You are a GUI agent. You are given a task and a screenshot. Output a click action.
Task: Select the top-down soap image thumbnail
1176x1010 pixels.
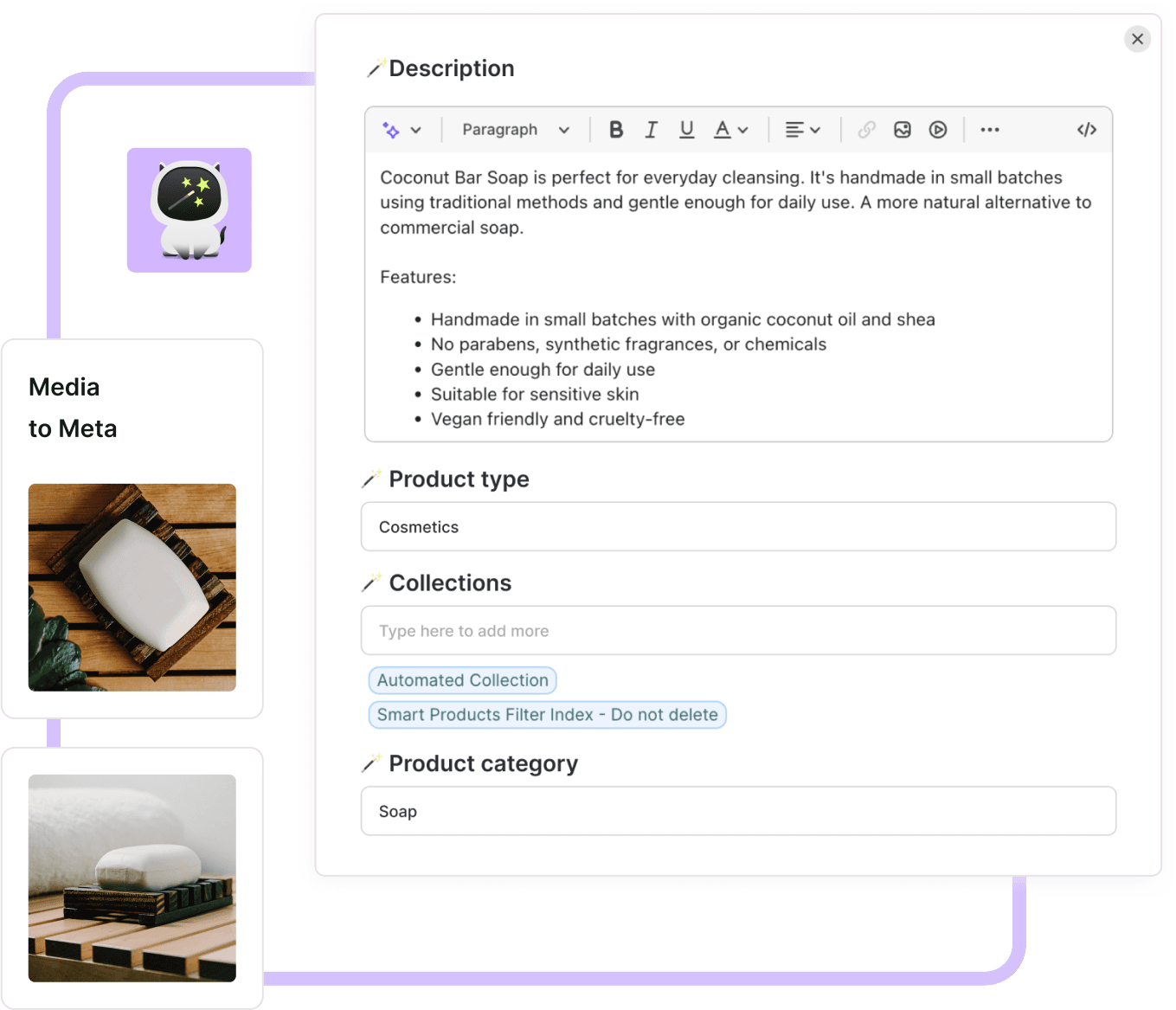(x=132, y=588)
